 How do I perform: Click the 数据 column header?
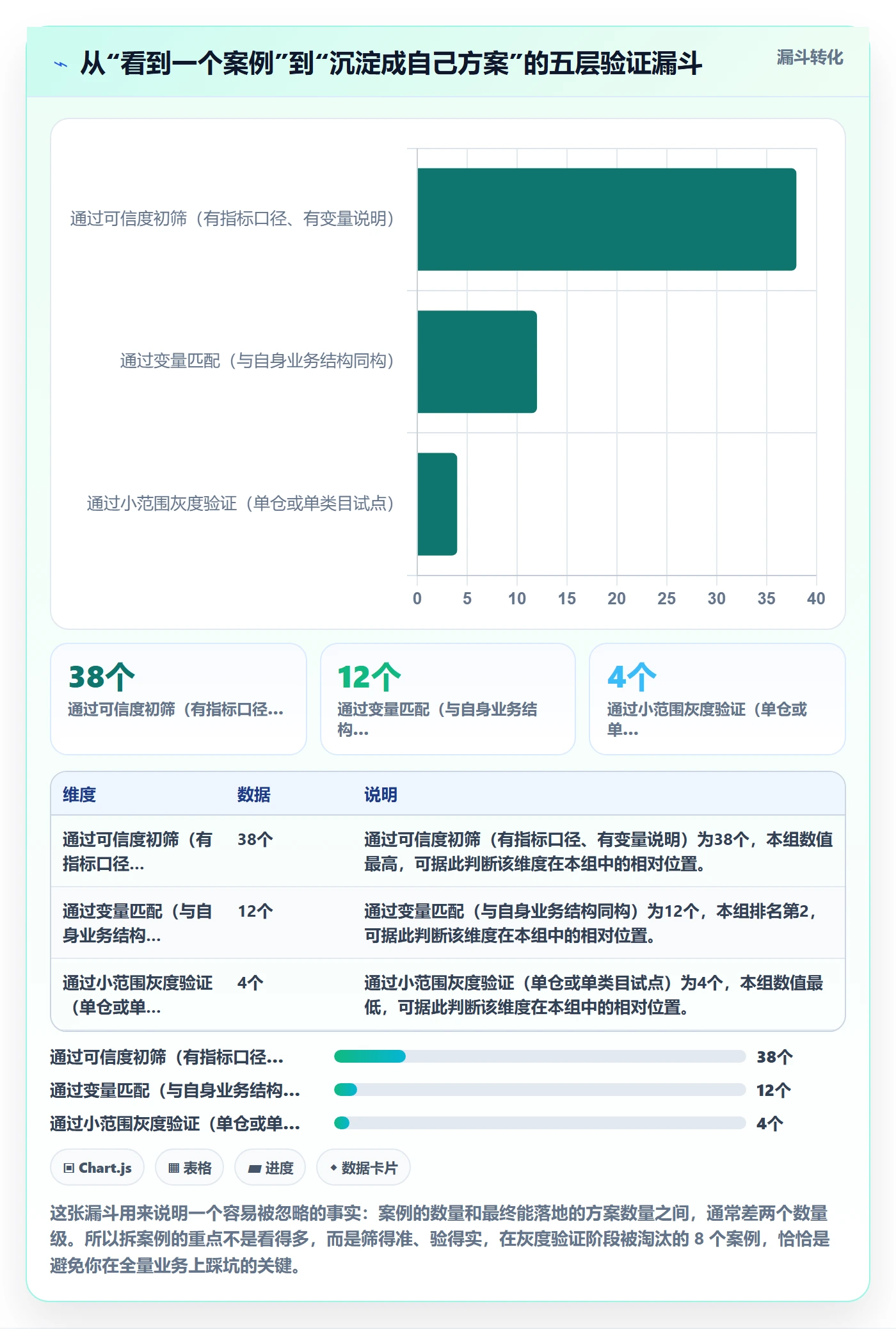[253, 794]
